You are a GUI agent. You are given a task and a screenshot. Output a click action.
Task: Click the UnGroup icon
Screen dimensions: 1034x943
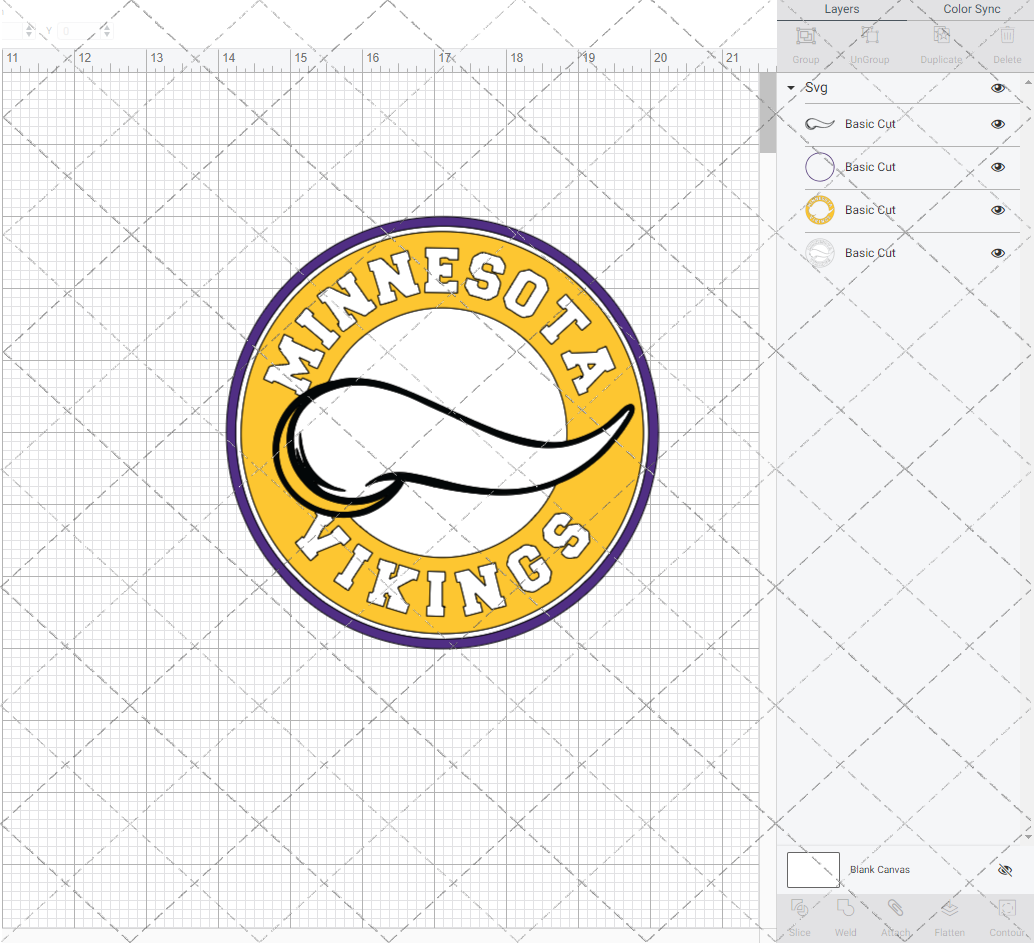pos(870,34)
